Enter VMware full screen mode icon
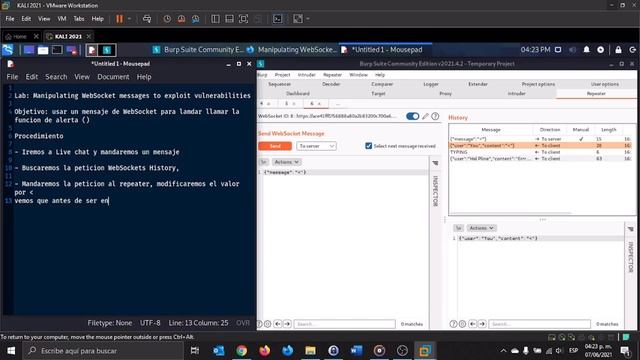 (243, 19)
